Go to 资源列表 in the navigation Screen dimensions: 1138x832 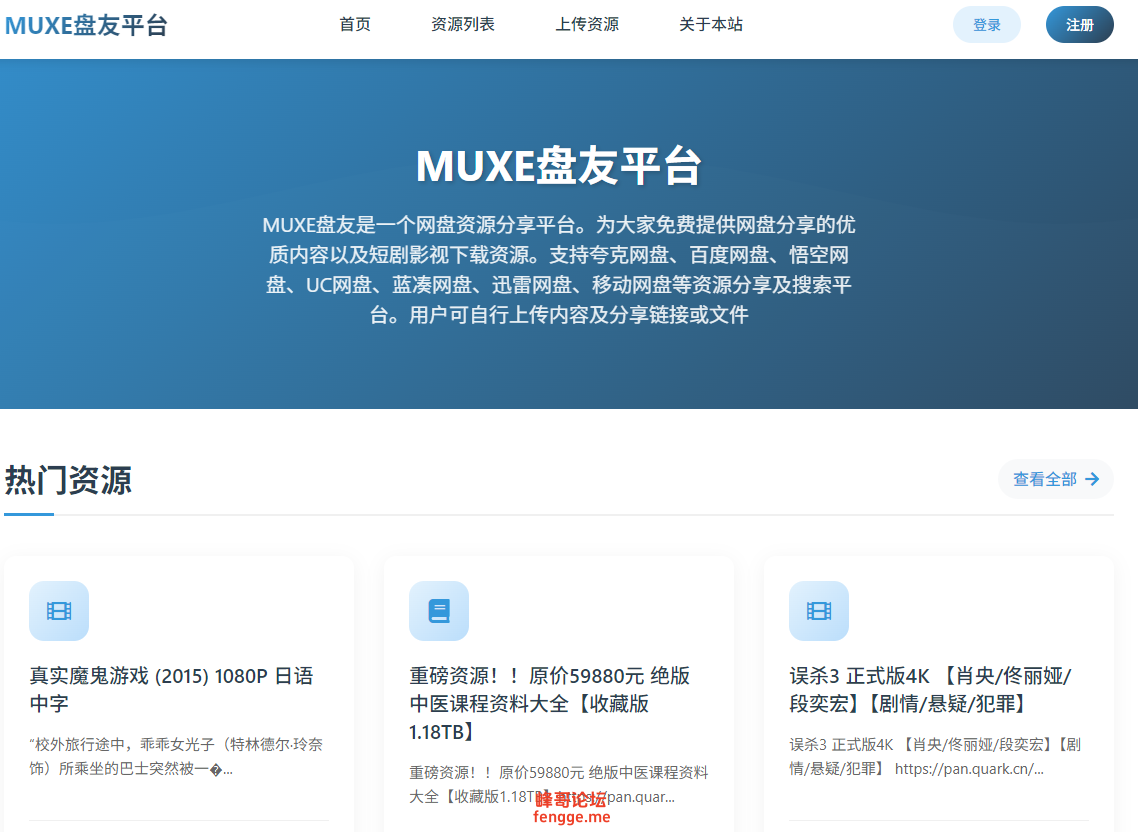pos(462,25)
